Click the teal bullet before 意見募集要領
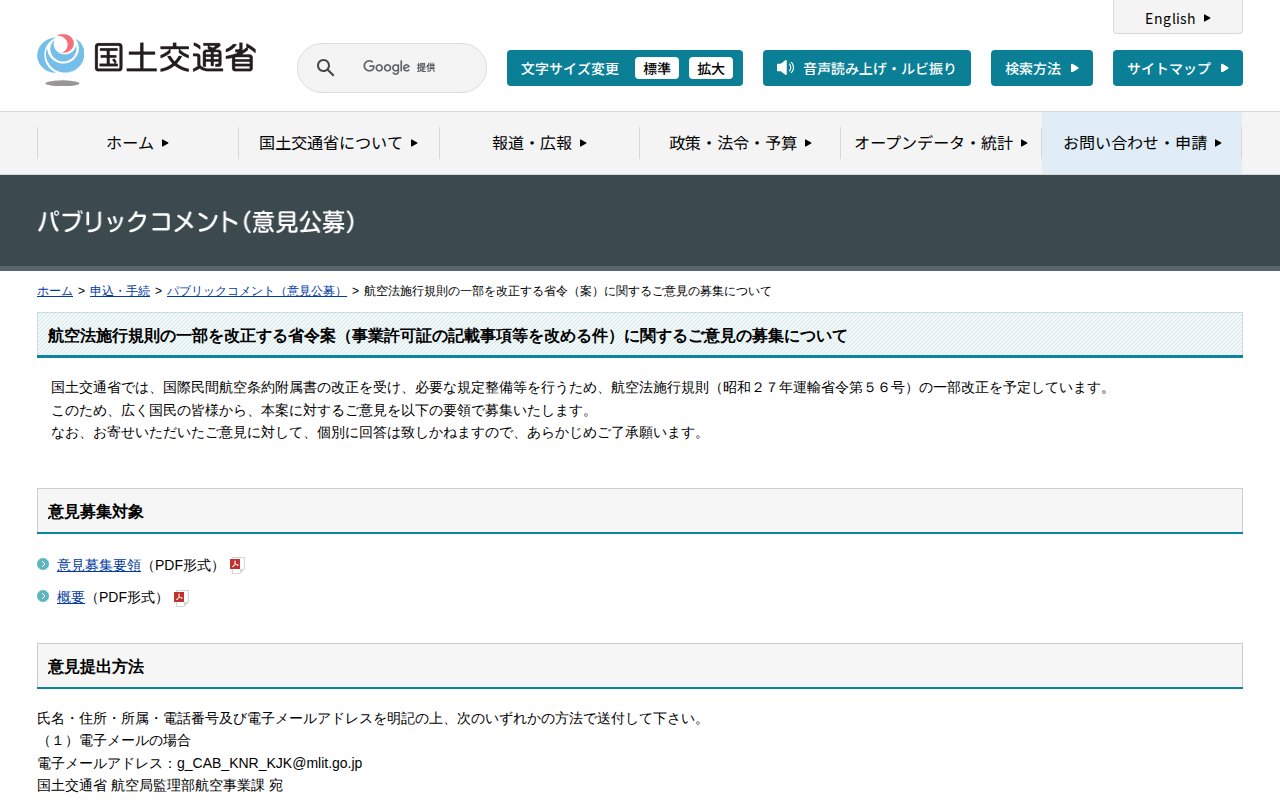 pyautogui.click(x=43, y=564)
